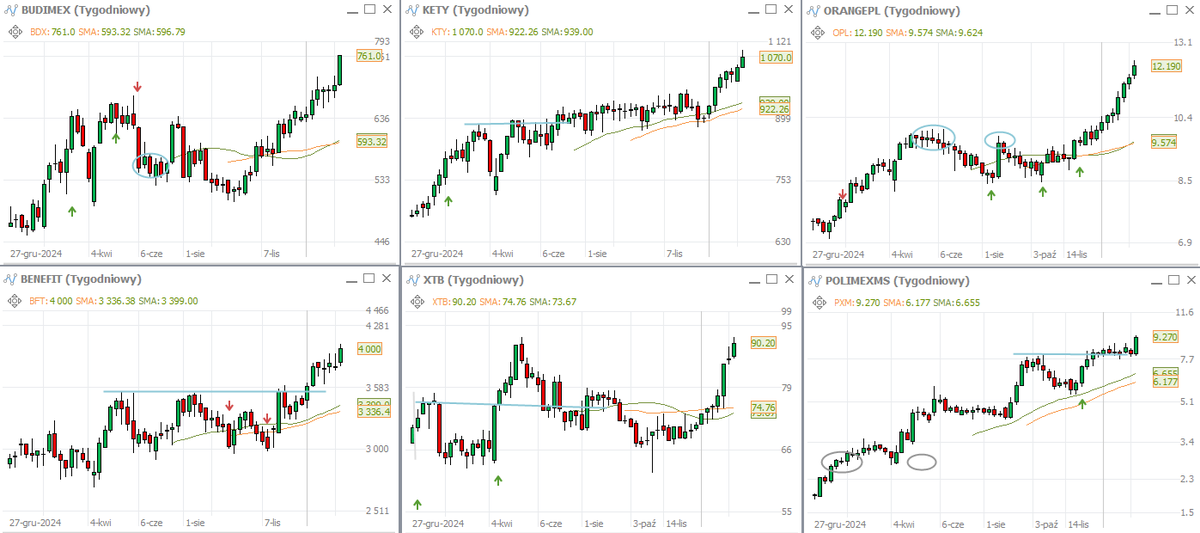
Task: Click the SMA: 596.79 legend entry
Action: click(x=160, y=31)
